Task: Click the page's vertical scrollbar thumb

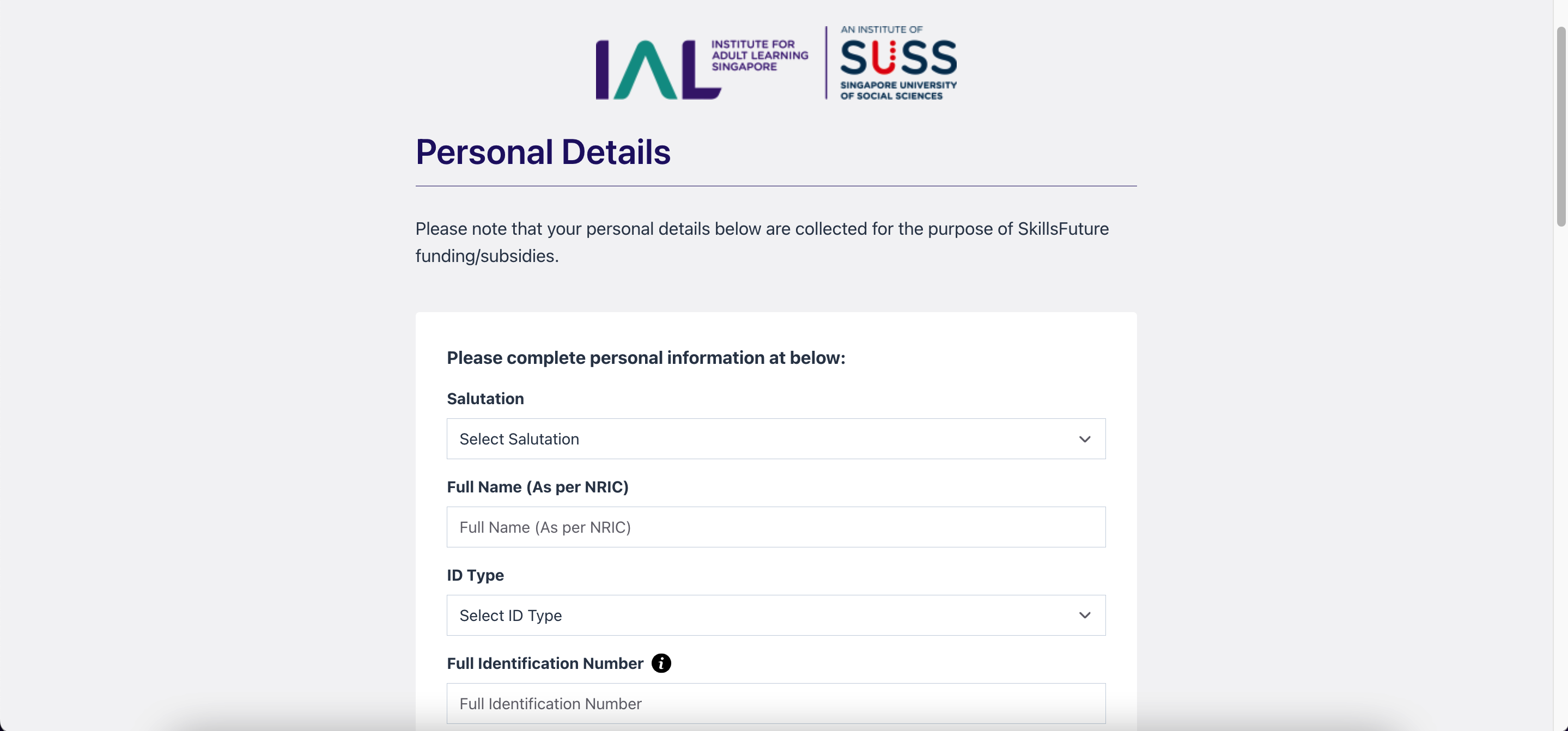Action: (1561, 126)
